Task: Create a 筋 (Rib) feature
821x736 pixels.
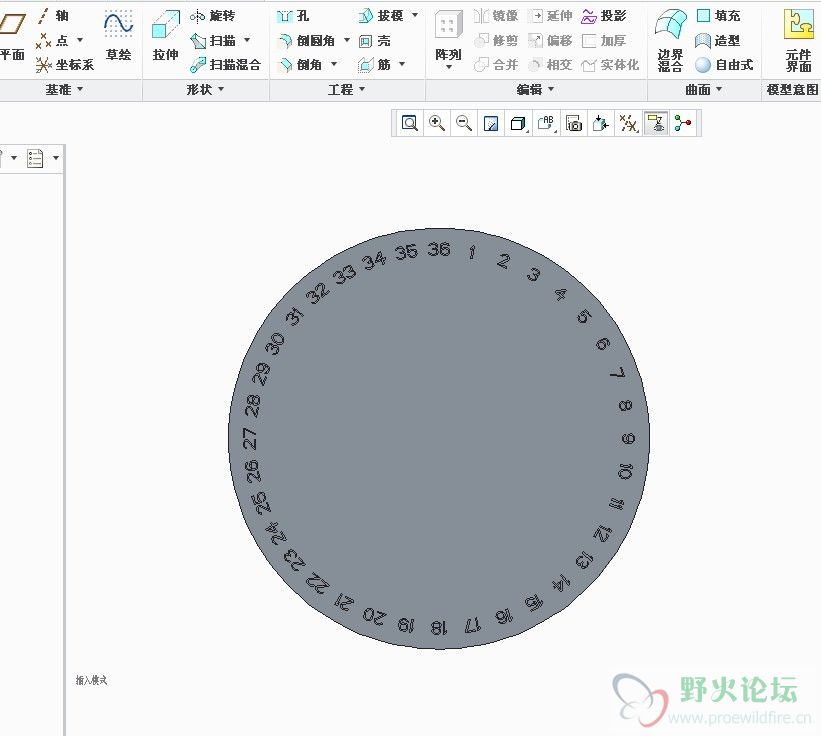Action: tap(374, 65)
